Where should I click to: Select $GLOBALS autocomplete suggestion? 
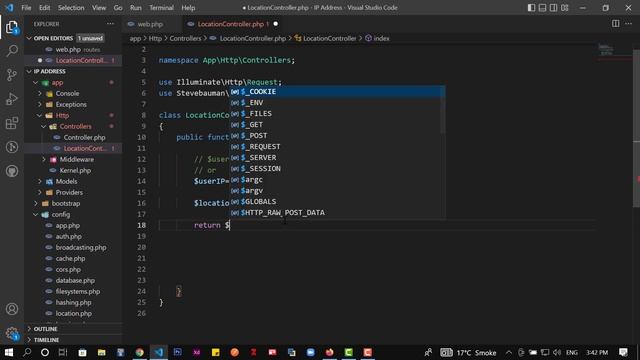point(337,202)
